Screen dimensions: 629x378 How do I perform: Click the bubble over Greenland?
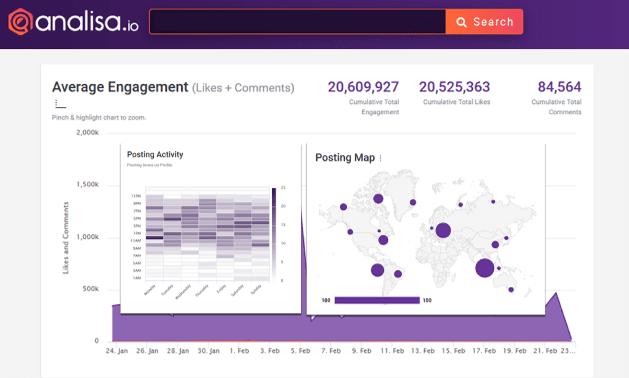(413, 202)
